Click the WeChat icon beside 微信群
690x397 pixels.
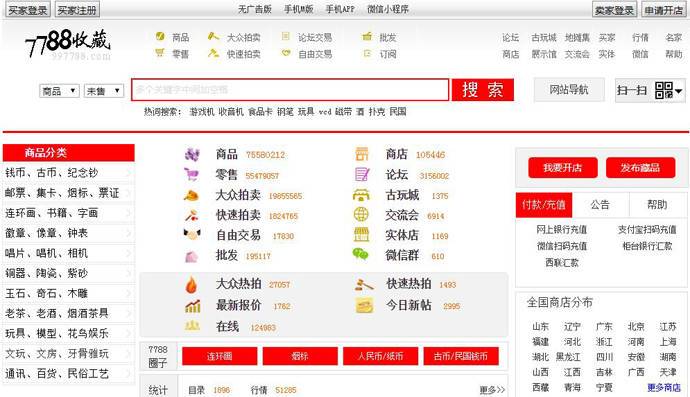360,254
